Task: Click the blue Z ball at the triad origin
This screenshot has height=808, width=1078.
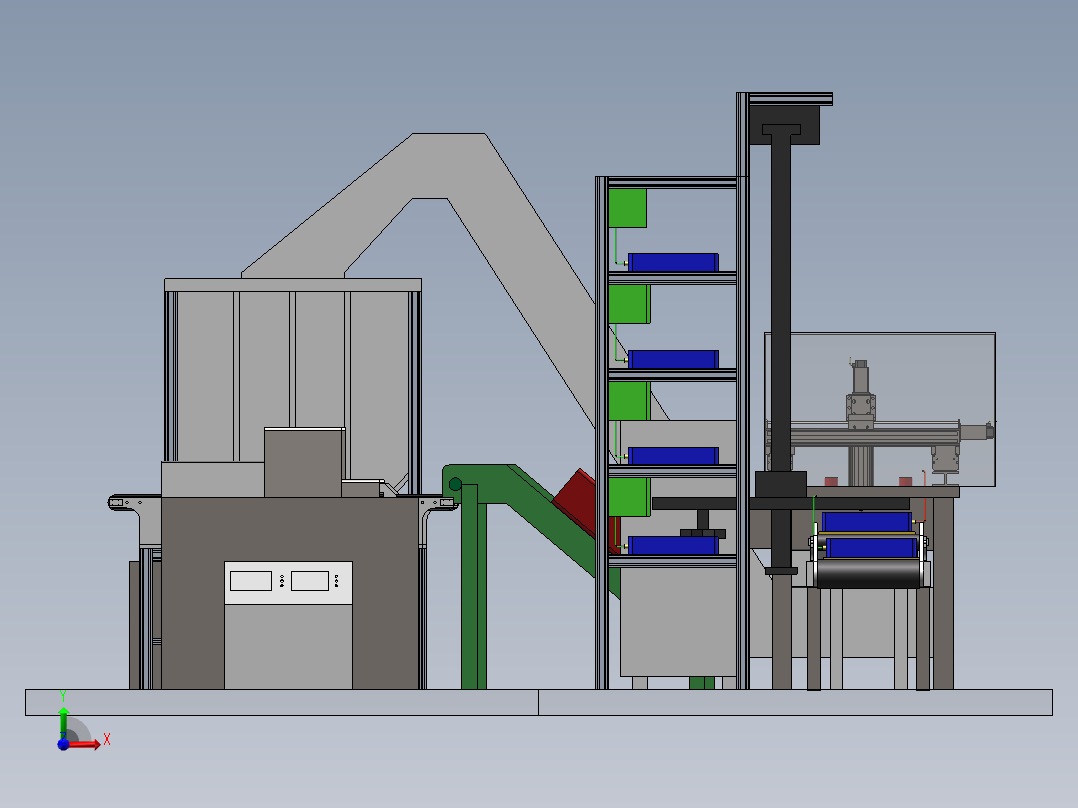Action: coord(63,745)
